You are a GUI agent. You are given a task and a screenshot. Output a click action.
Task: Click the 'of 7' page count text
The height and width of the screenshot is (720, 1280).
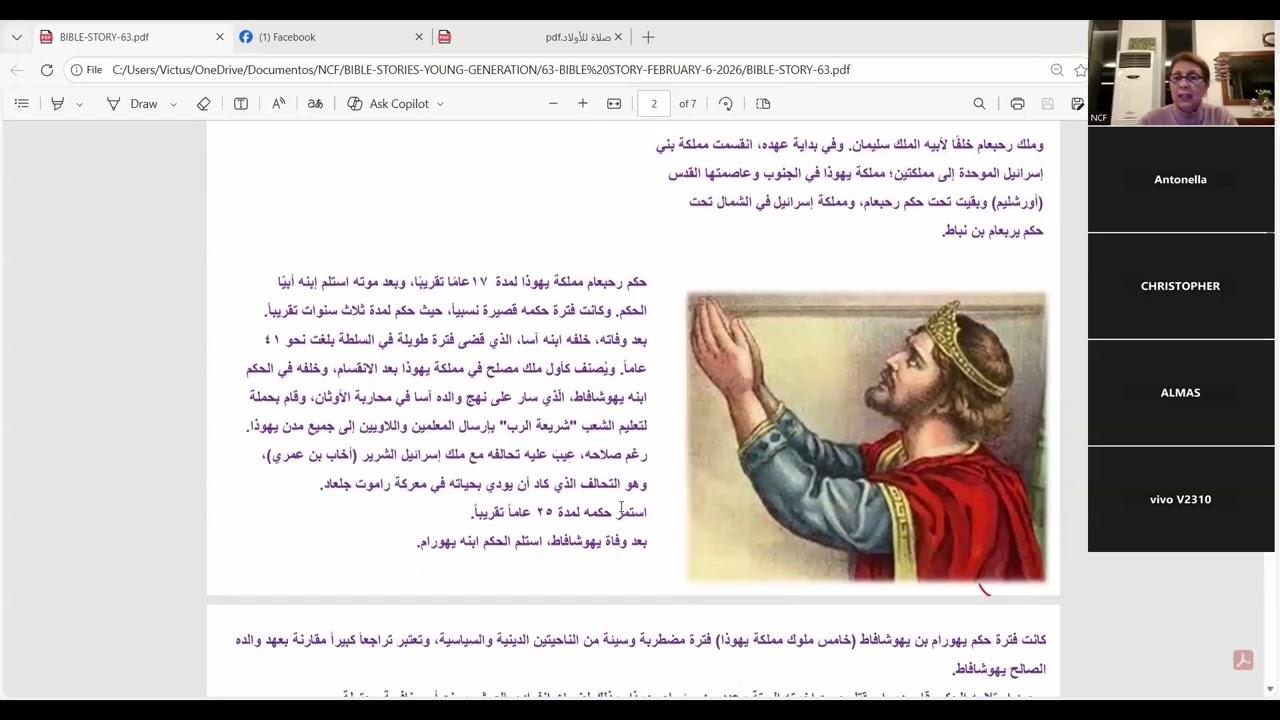point(688,104)
